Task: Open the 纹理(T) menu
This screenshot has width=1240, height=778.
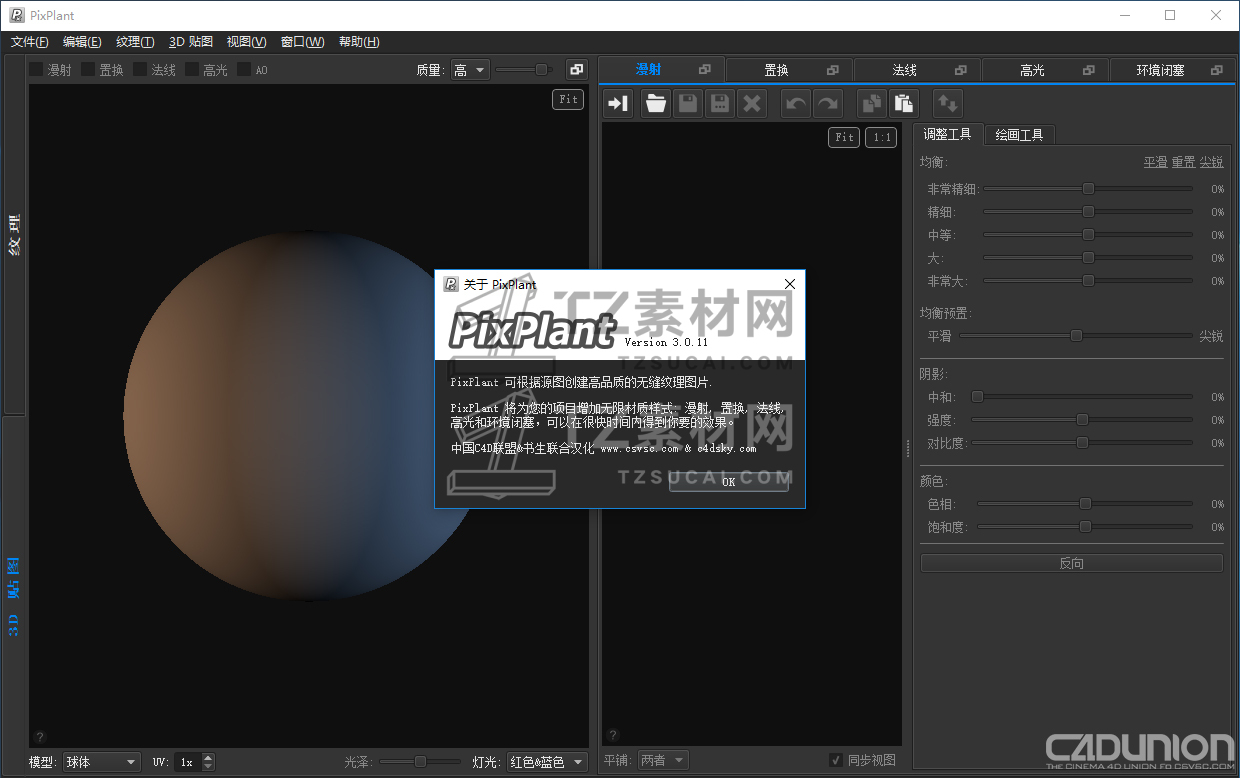Action: coord(135,42)
